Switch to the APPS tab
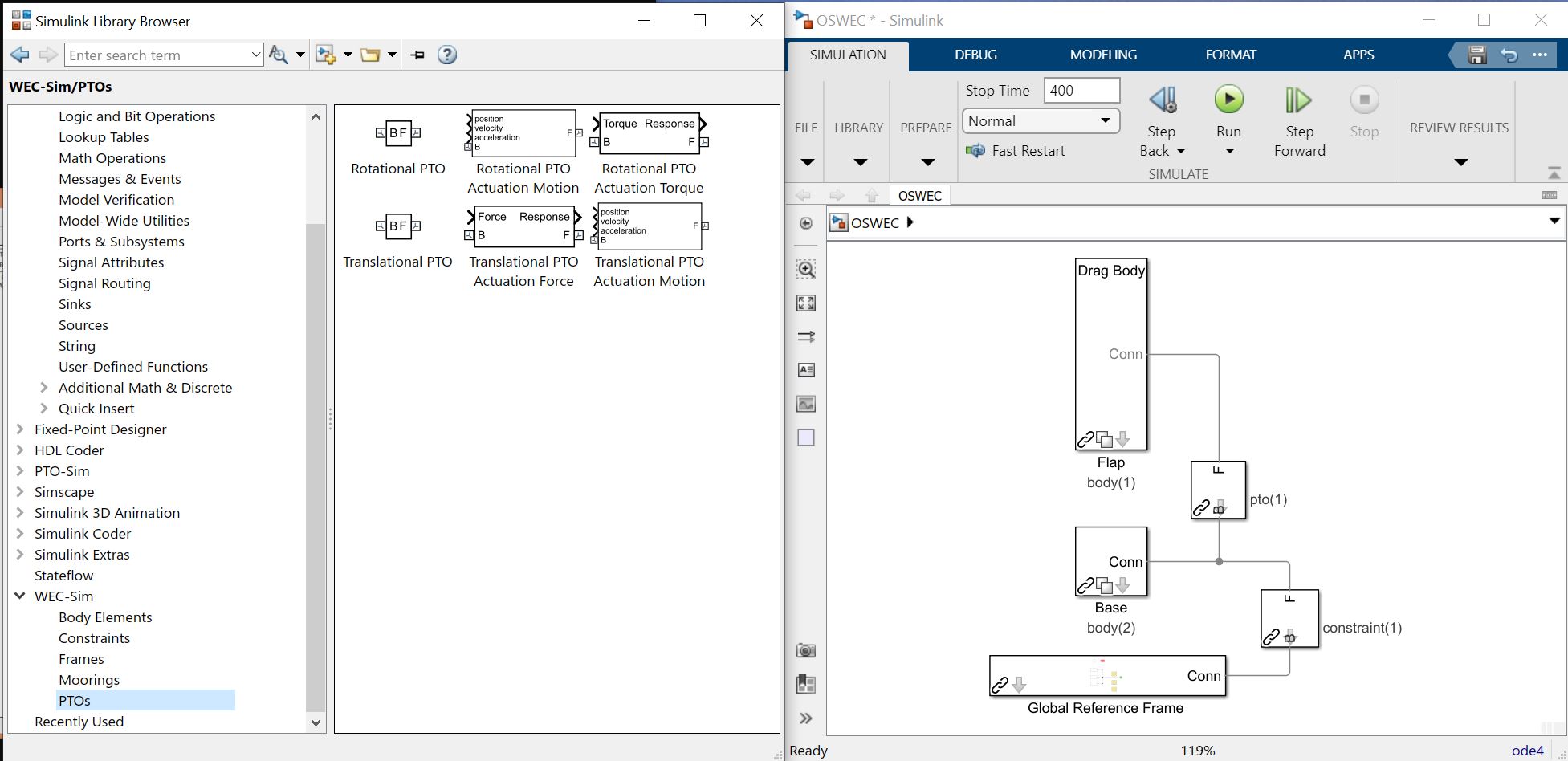This screenshot has height=761, width=1568. point(1358,55)
